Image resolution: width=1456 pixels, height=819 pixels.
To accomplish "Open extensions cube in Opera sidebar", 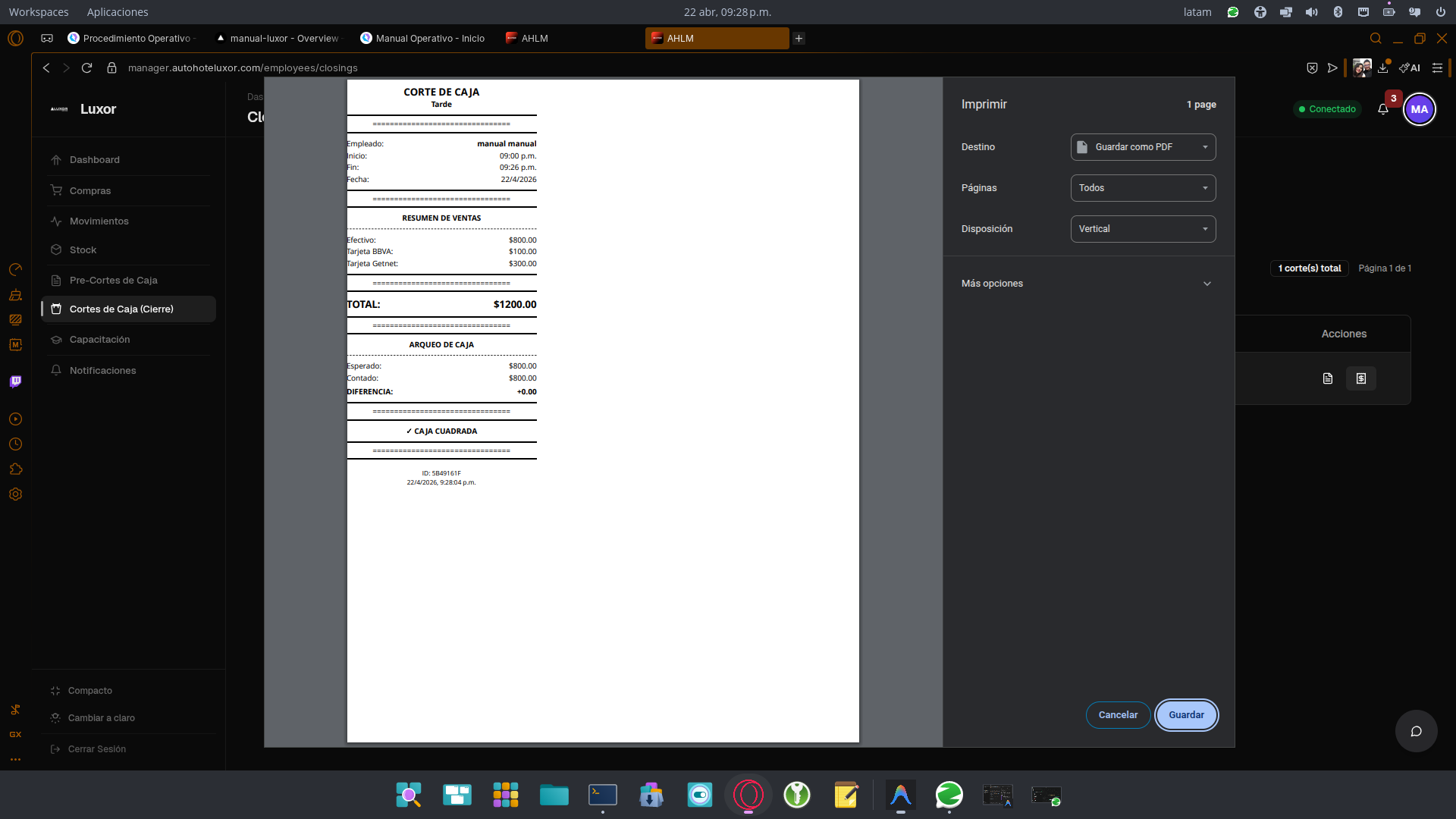I will [15, 469].
